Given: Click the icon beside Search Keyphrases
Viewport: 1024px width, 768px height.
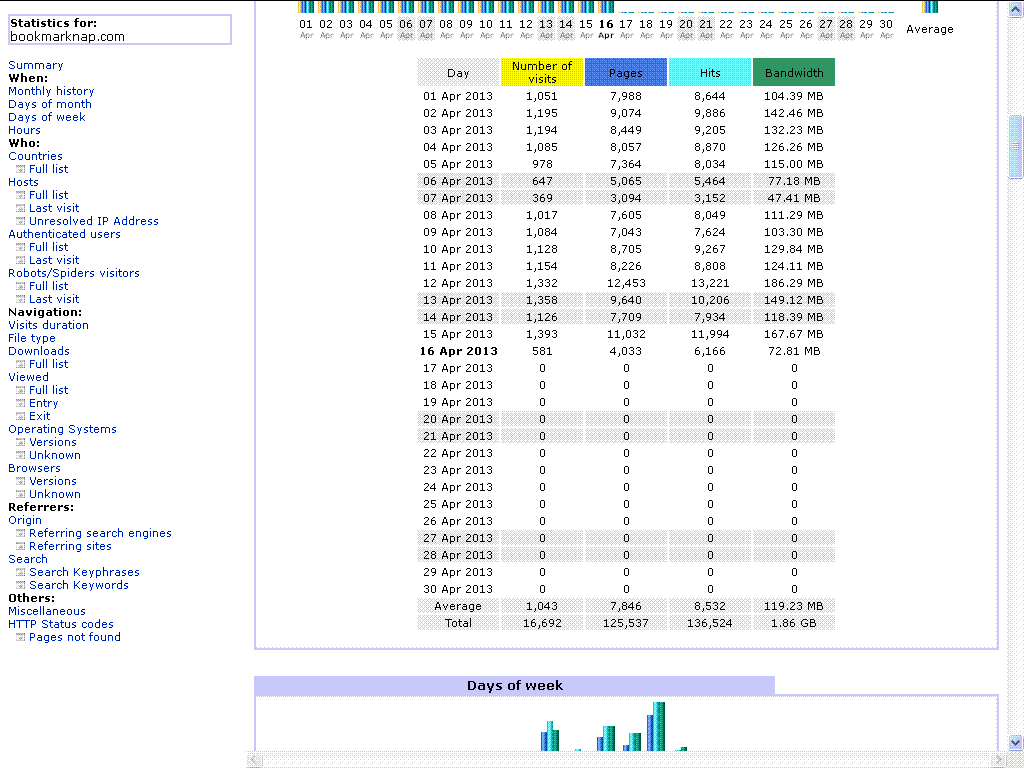Looking at the screenshot, I should 20,573.
